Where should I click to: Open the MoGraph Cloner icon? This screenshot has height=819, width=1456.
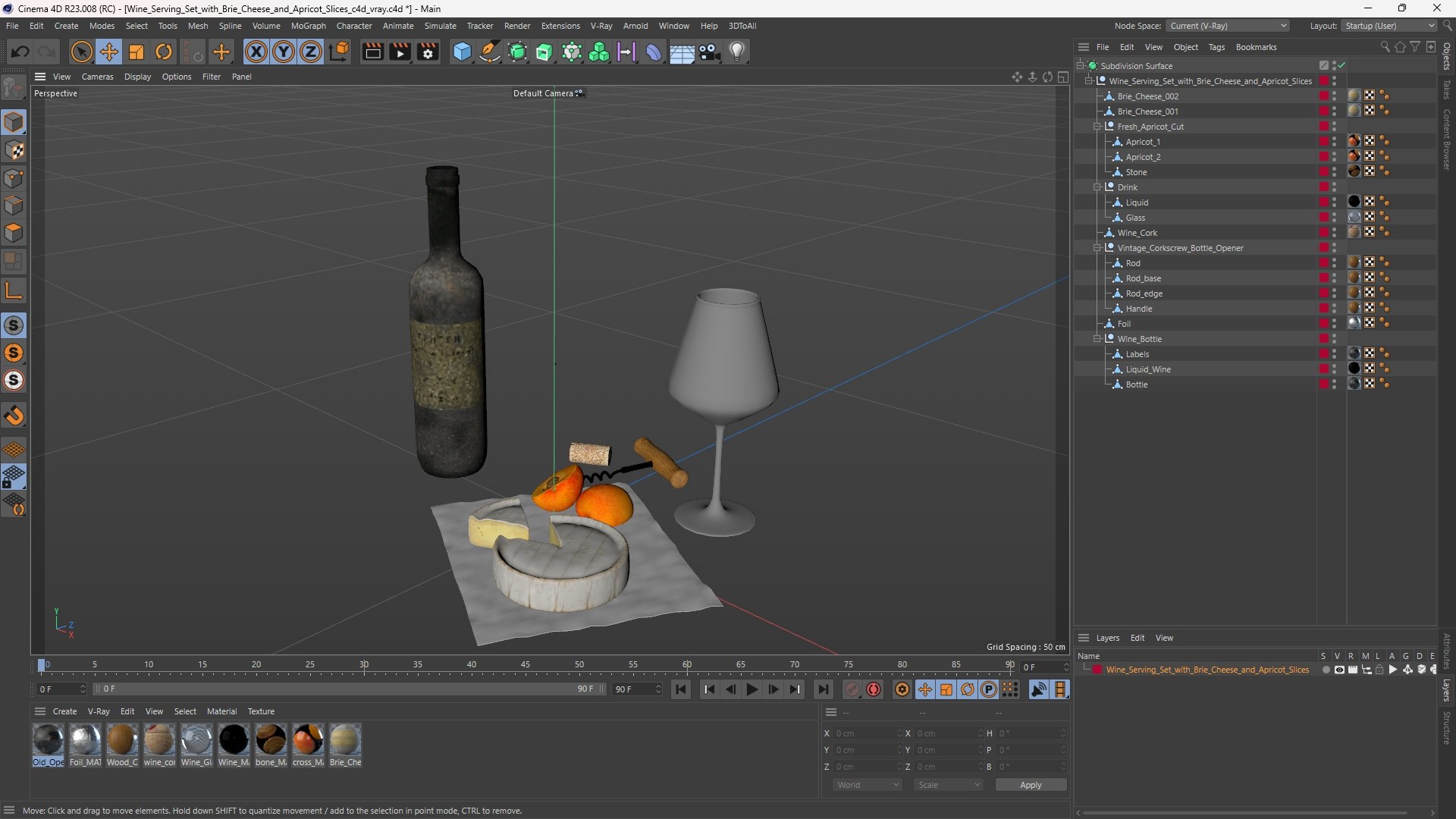(599, 52)
